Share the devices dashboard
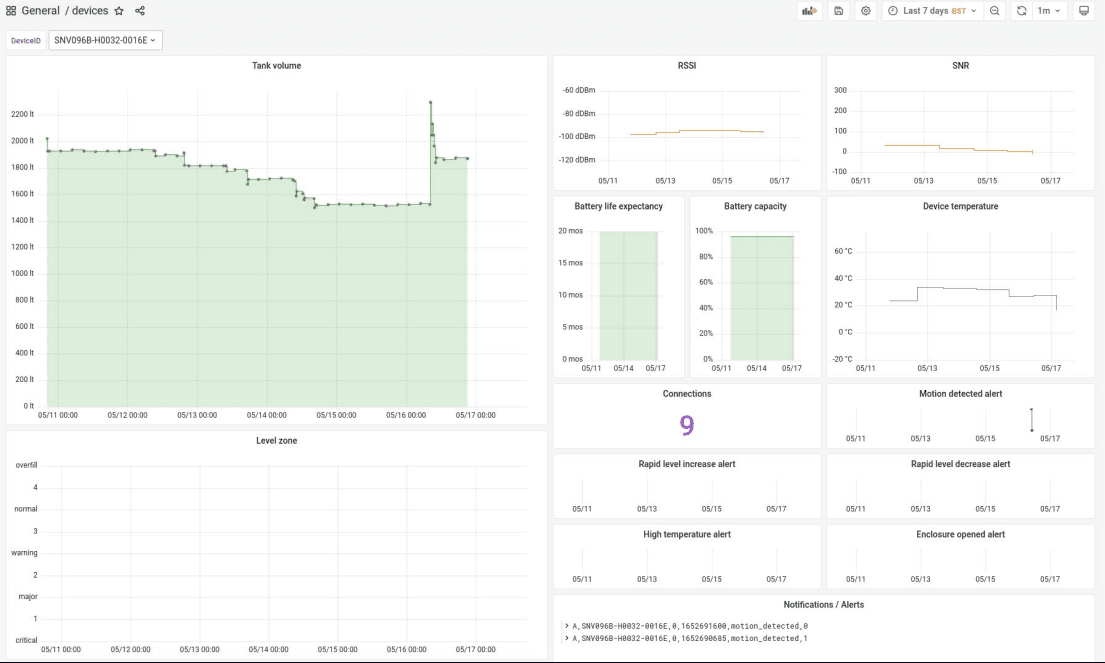Screen dimensions: 1105x663 pyautogui.click(x=138, y=11)
